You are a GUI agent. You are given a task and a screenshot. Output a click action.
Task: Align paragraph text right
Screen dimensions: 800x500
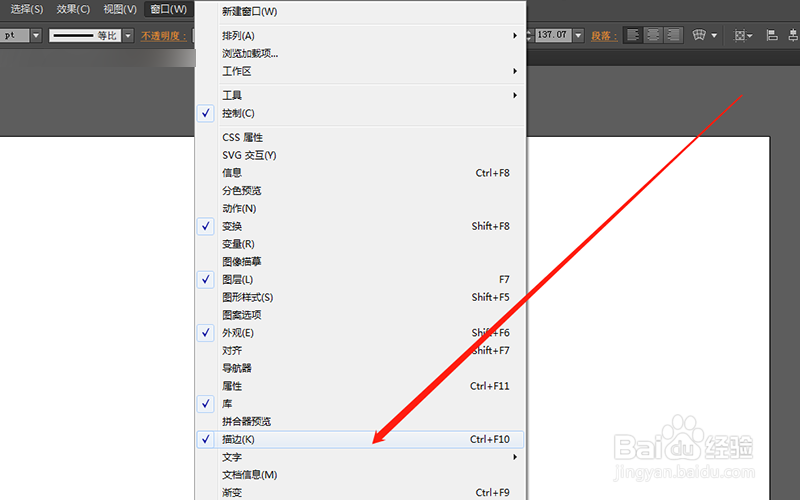point(673,35)
